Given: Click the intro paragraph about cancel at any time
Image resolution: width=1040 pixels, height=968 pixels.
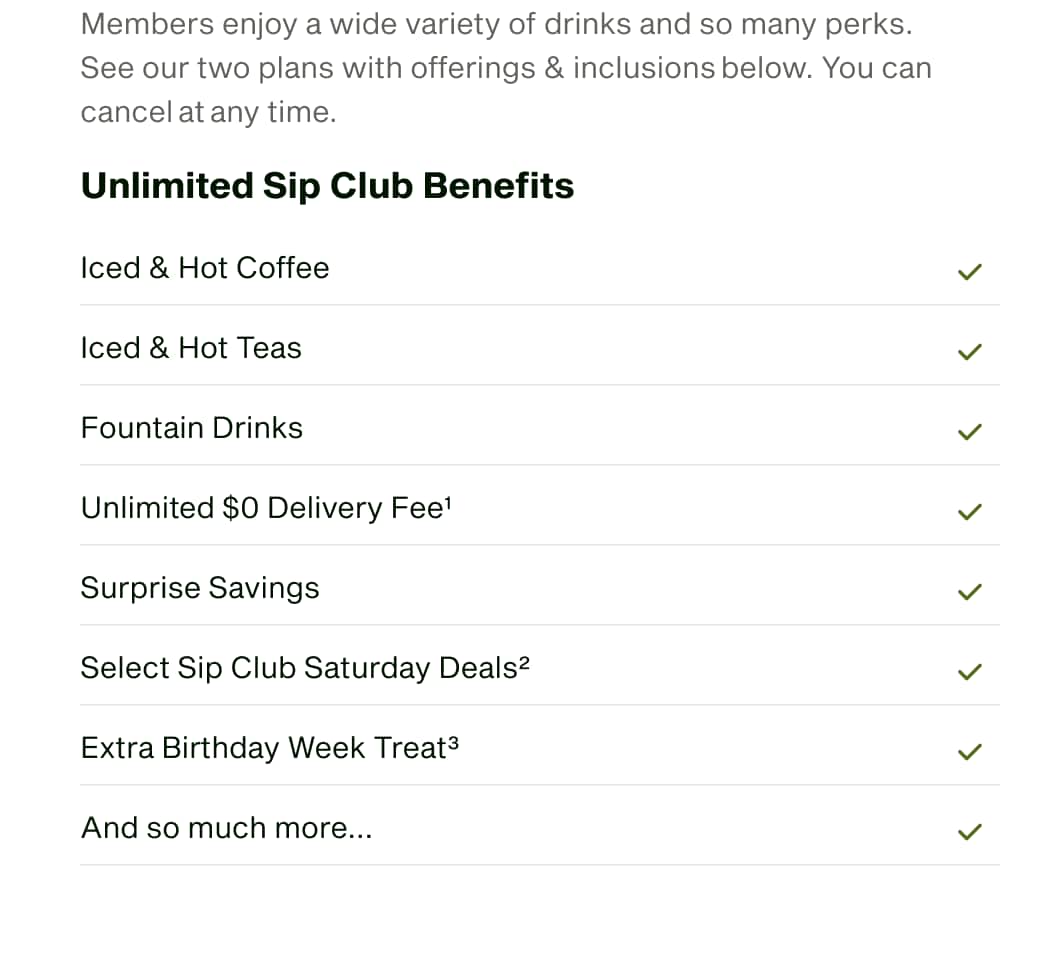Looking at the screenshot, I should click(x=506, y=68).
